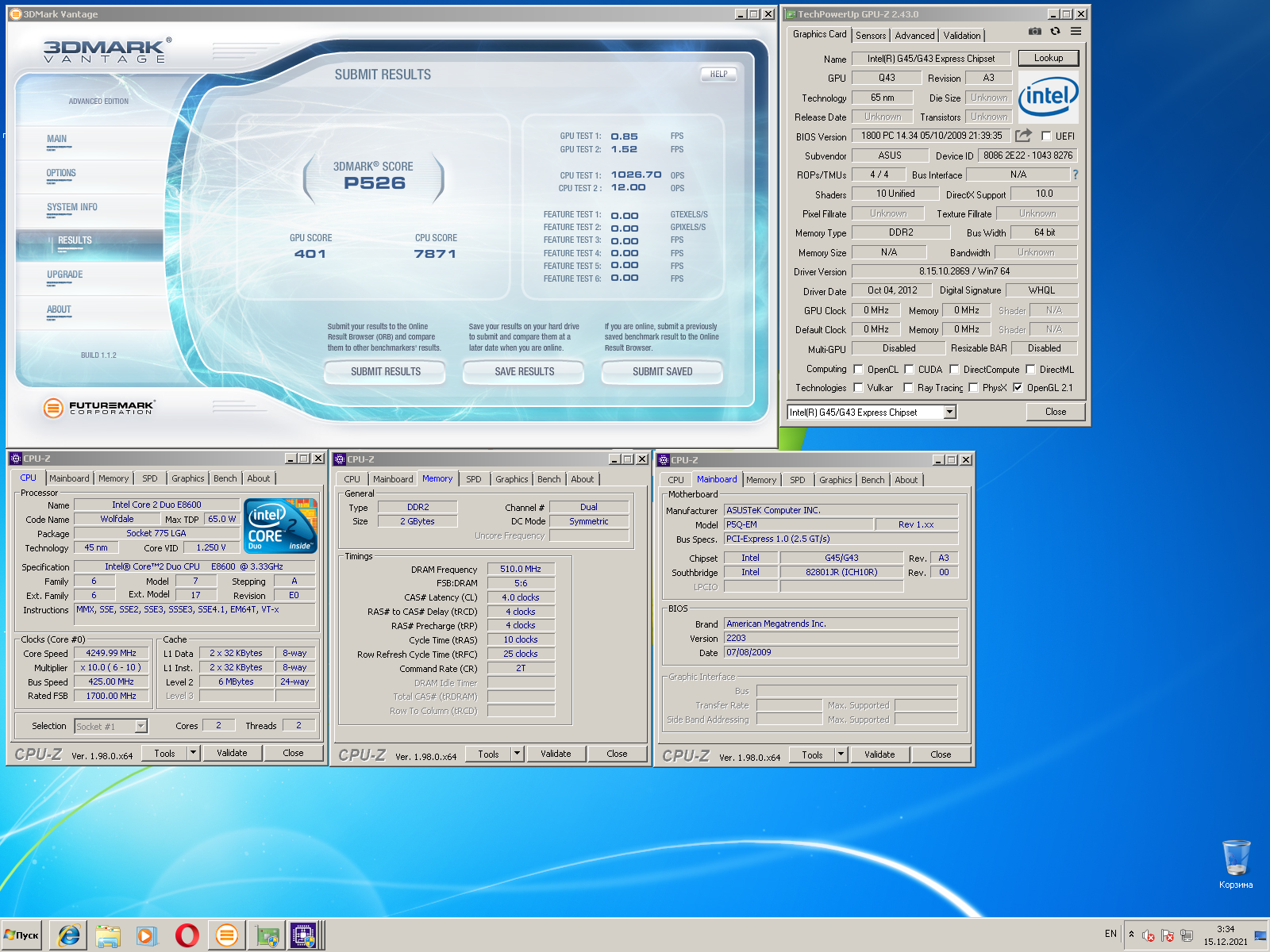
Task: Switch to Validation tab in GPU-Z
Action: 962,36
